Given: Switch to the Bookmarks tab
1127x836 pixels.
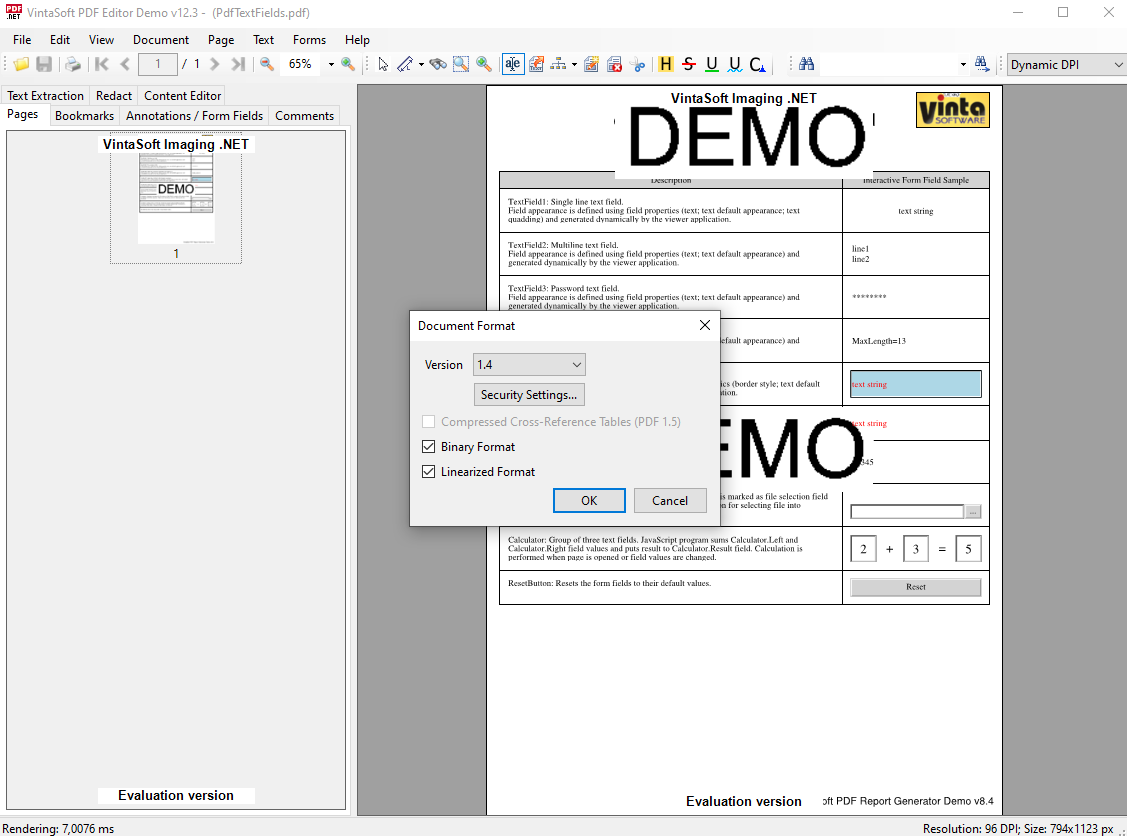Looking at the screenshot, I should tap(84, 116).
